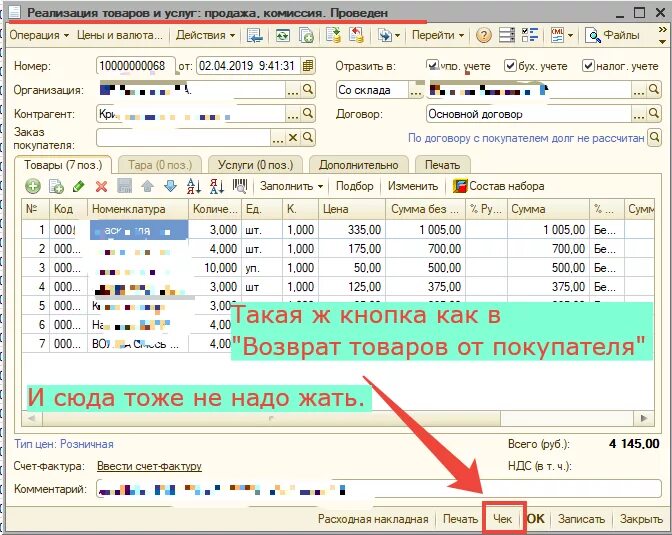Click the Чек button
This screenshot has height=535, width=672.
click(x=502, y=519)
